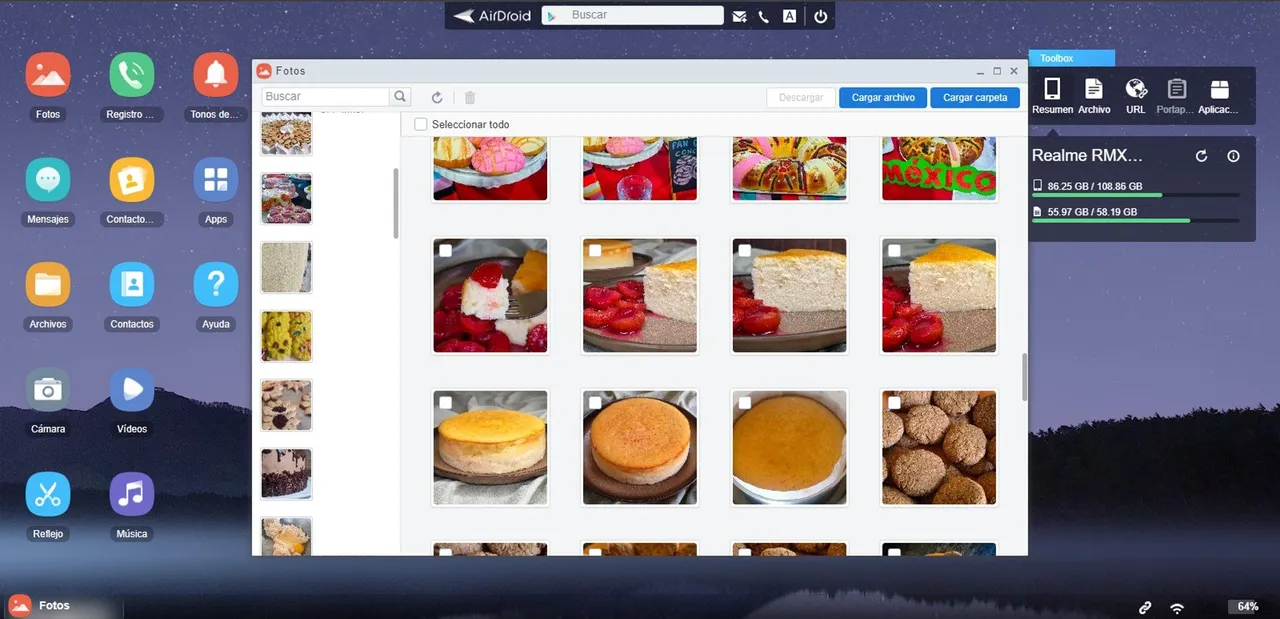Click the search magnifier in Fotos window

[x=400, y=97]
